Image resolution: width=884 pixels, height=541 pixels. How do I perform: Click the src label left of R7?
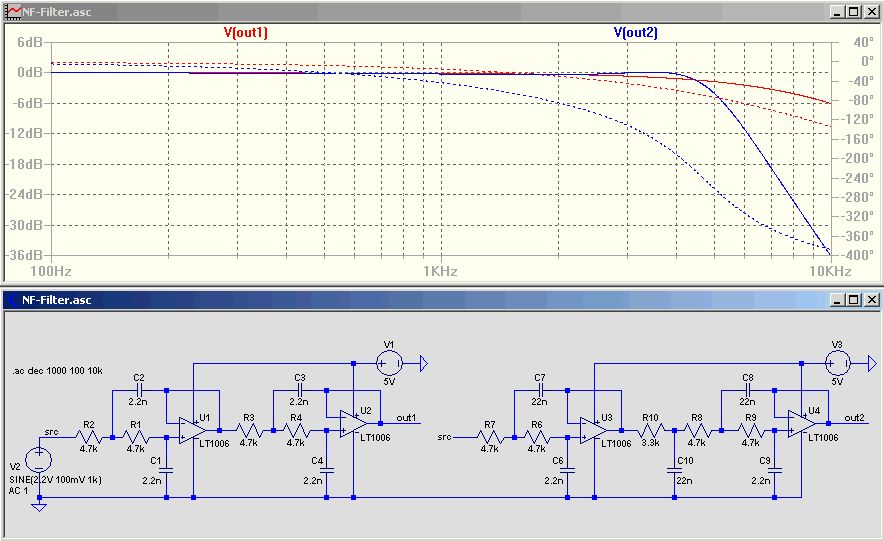click(444, 437)
